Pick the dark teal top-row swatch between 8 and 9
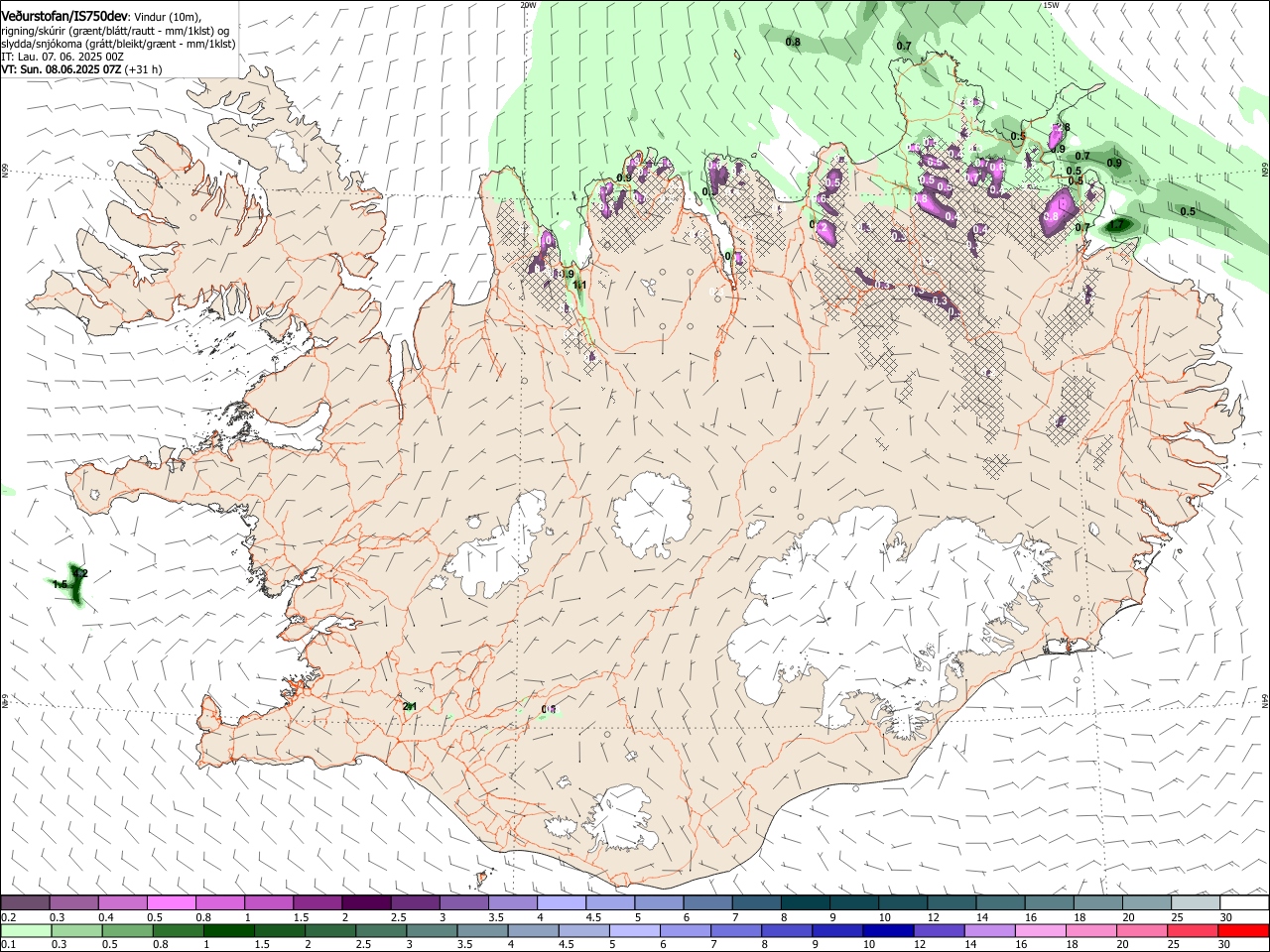Screen dimensions: 1270x952 (x=805, y=902)
